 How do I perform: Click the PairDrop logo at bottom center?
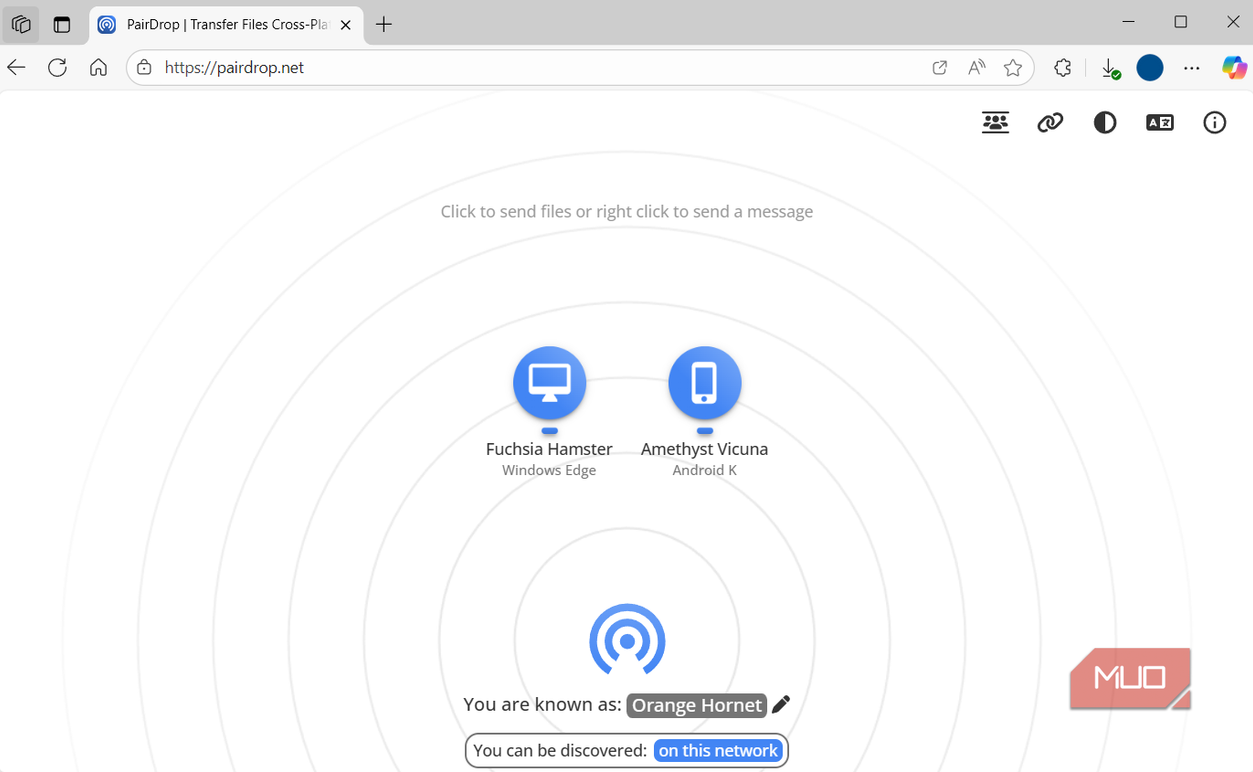627,640
